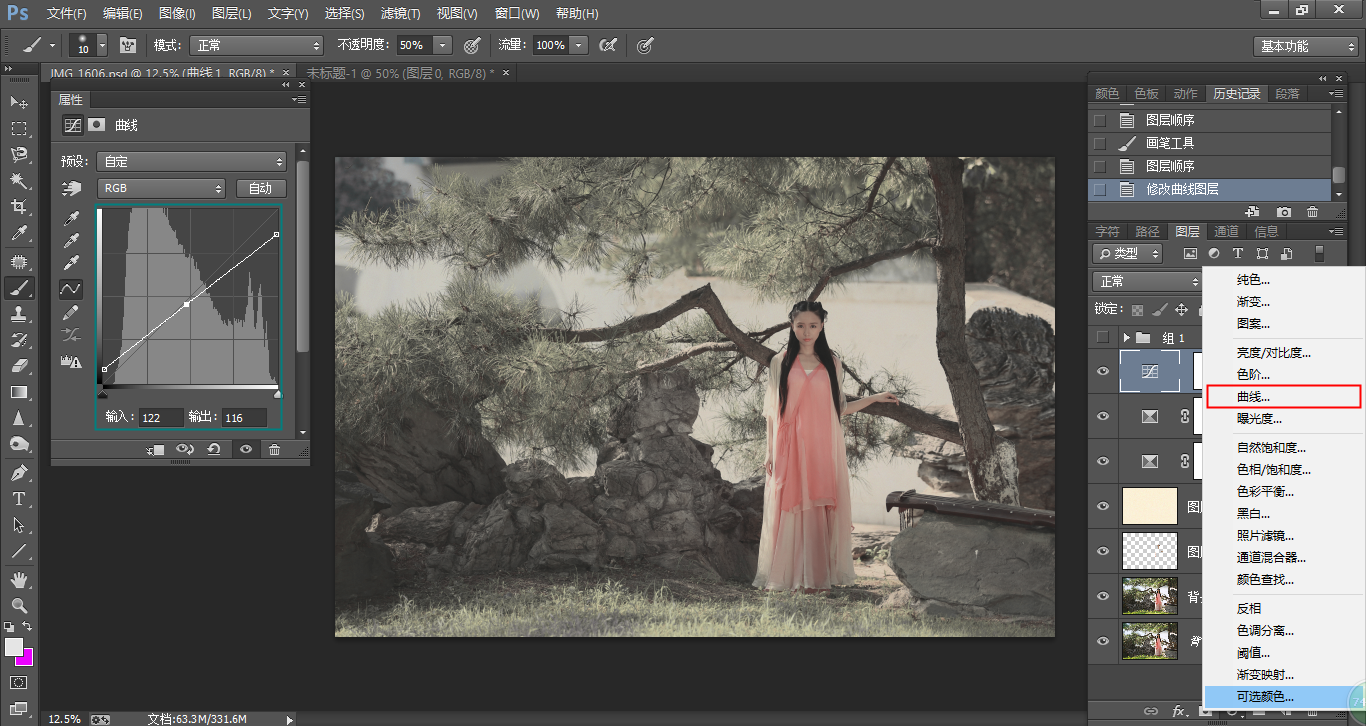Open the 图像(I) menu
Image resolution: width=1366 pixels, height=726 pixels.
(177, 14)
